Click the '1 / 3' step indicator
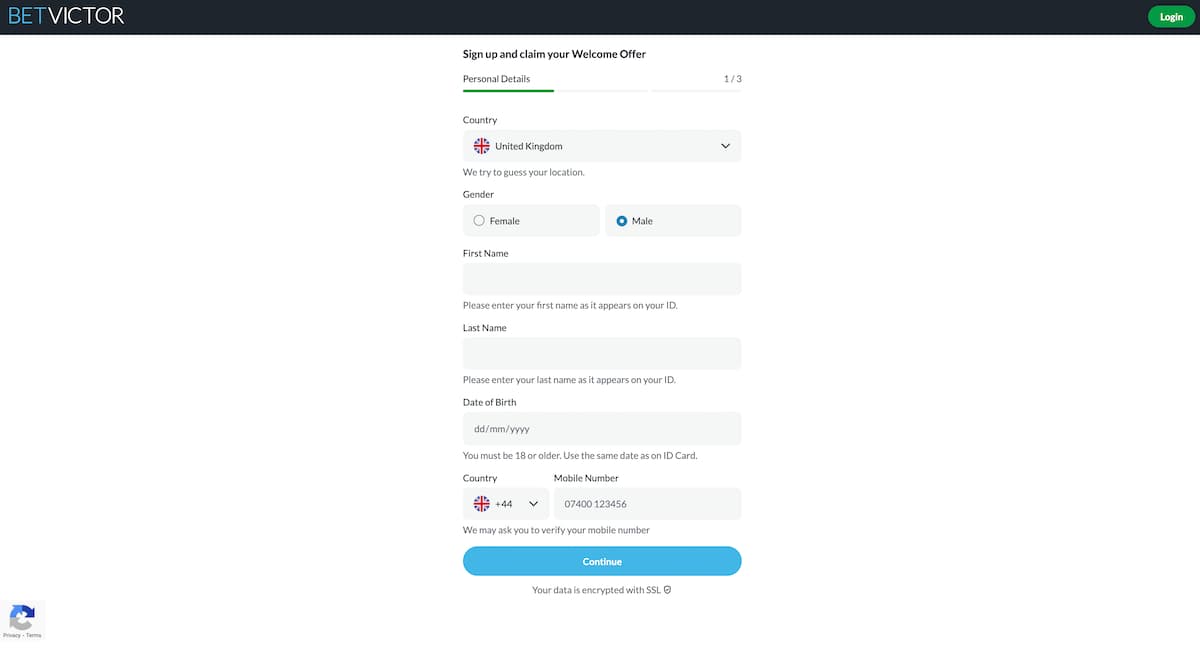The image size is (1200, 651). tap(732, 79)
